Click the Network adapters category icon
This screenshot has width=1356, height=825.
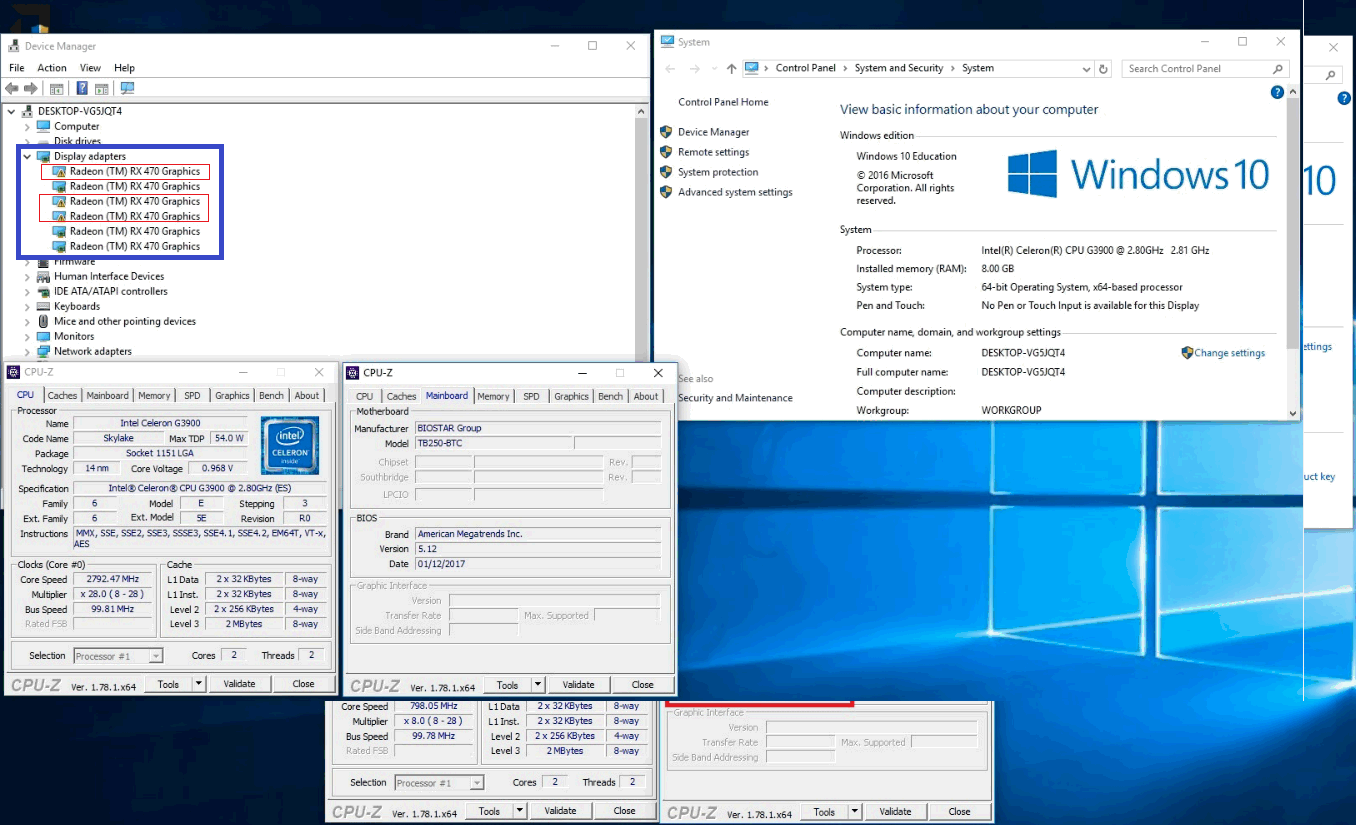pyautogui.click(x=43, y=351)
